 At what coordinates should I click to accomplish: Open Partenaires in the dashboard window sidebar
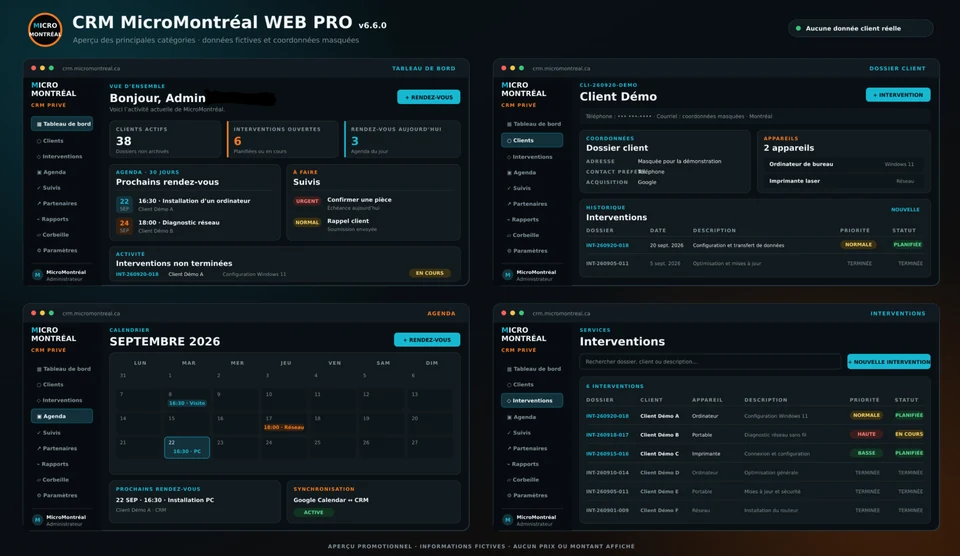[x=59, y=203]
